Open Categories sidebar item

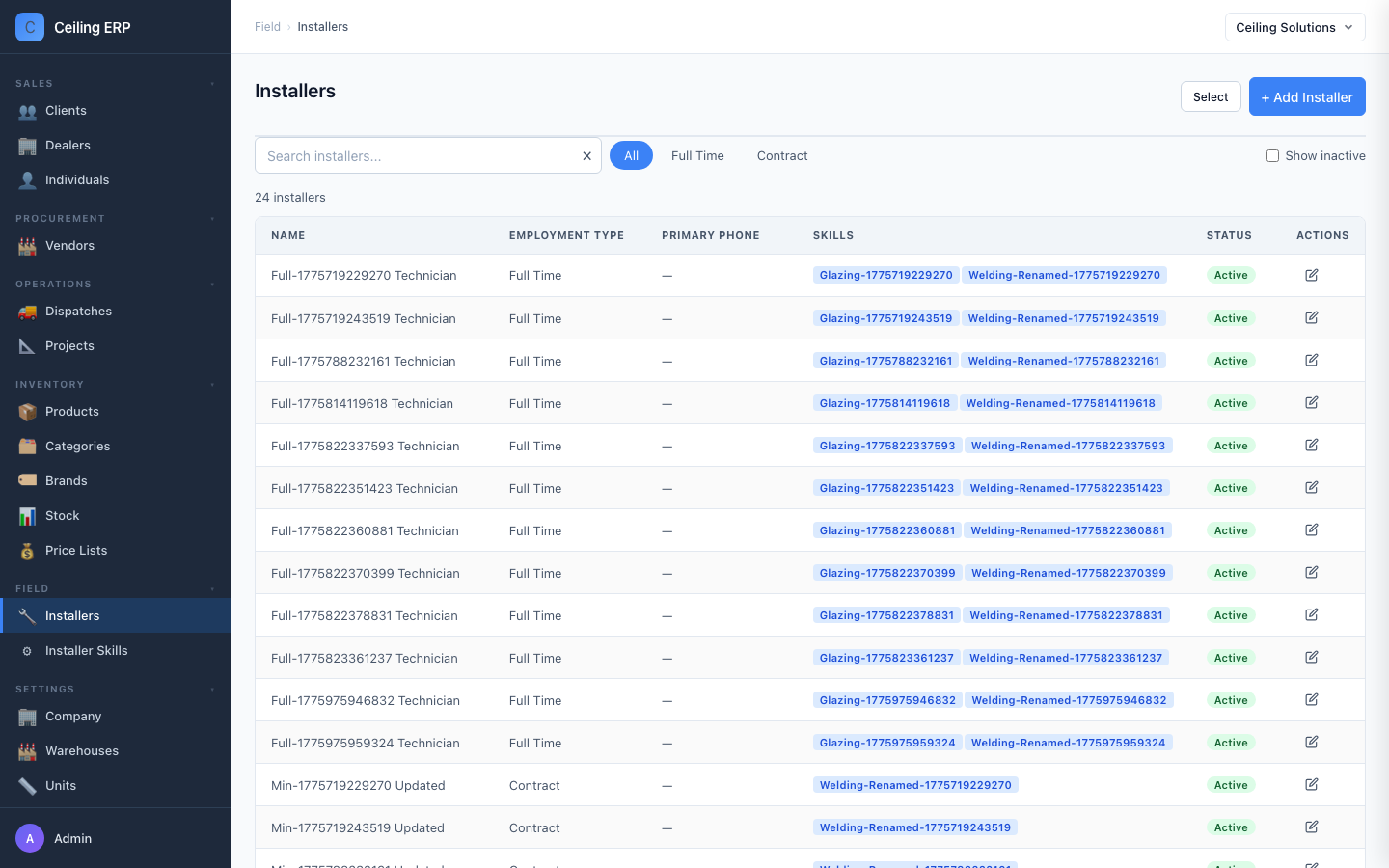tap(116, 447)
